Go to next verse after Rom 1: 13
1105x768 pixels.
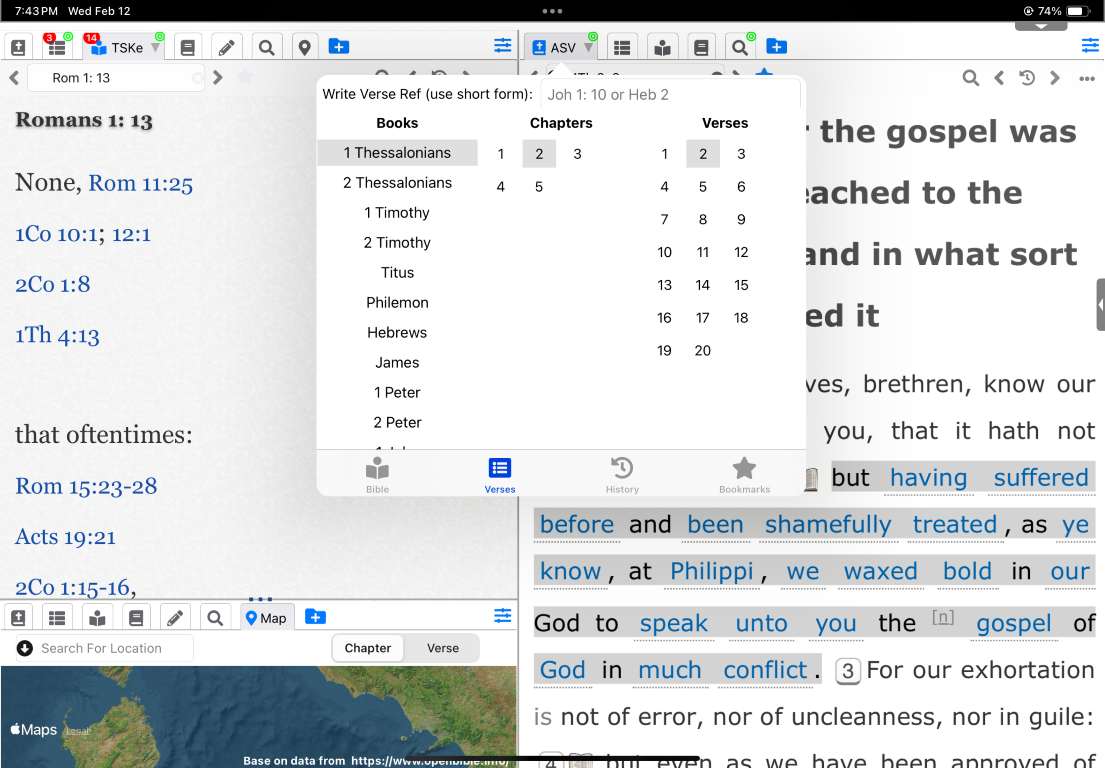pos(218,78)
